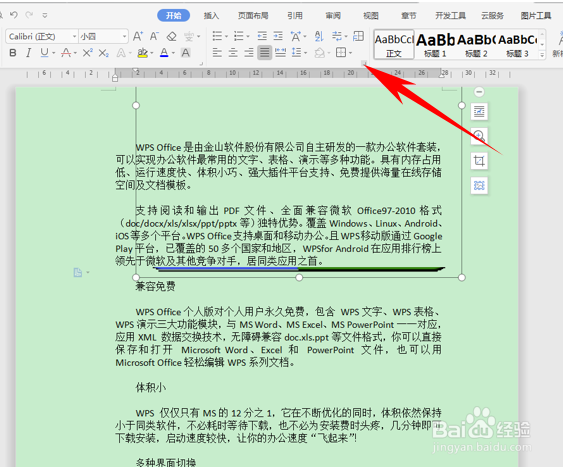This screenshot has height=467, width=563.
Task: Switch to the 插入 tab
Action: coord(211,15)
